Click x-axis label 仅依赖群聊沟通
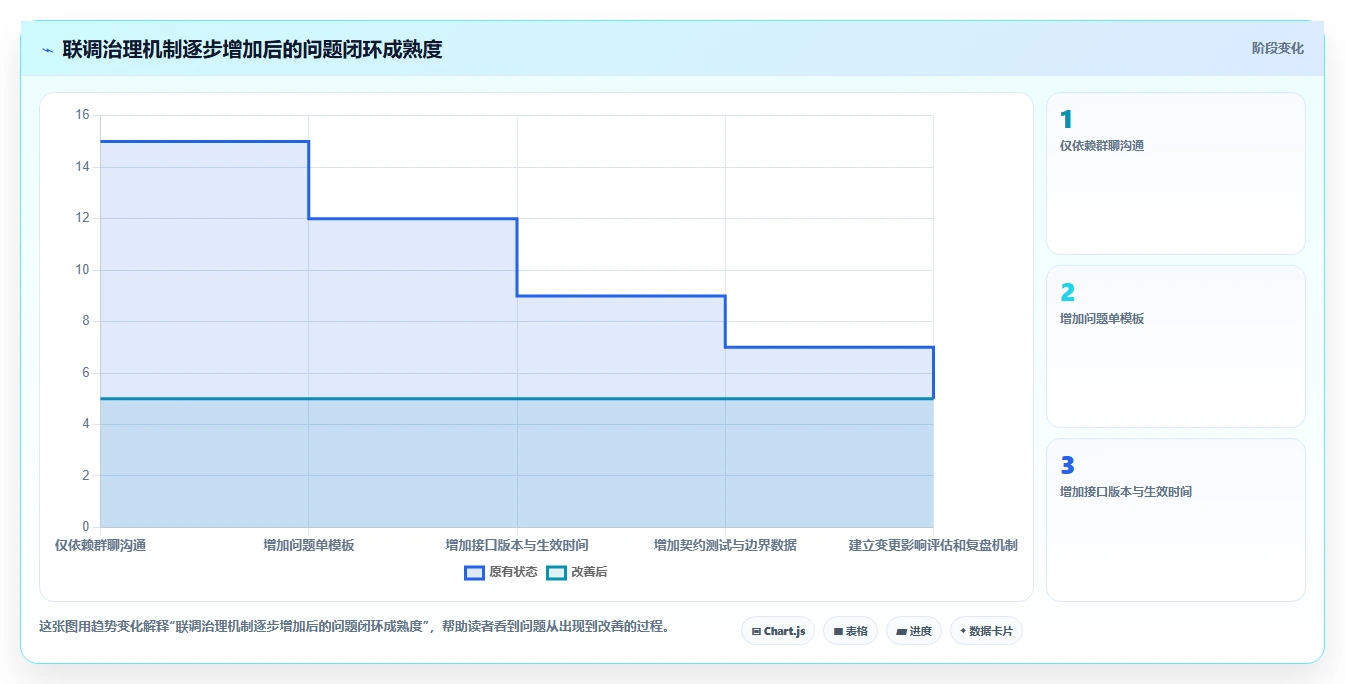The height and width of the screenshot is (684, 1345). [100, 545]
